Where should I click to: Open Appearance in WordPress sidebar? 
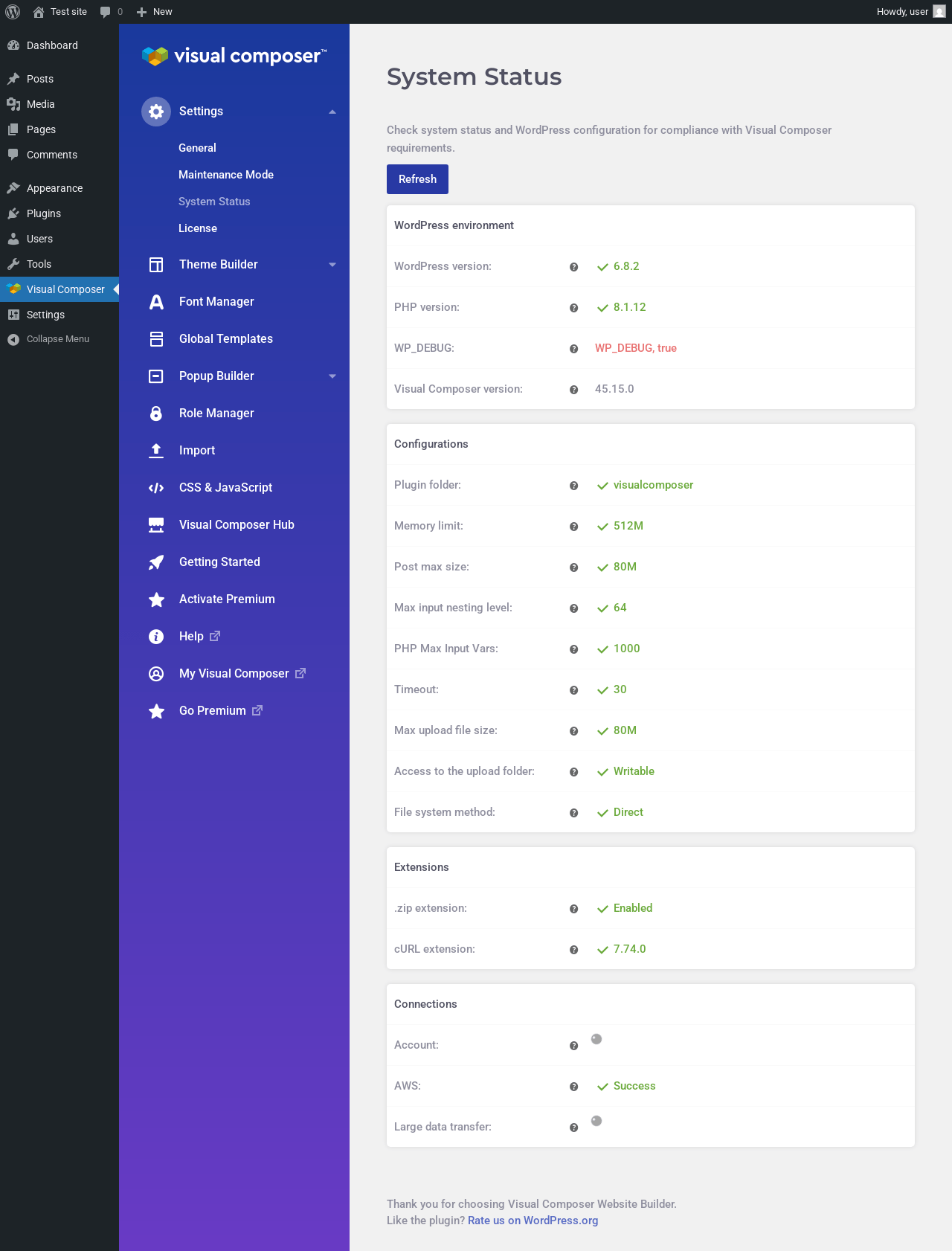pyautogui.click(x=59, y=188)
